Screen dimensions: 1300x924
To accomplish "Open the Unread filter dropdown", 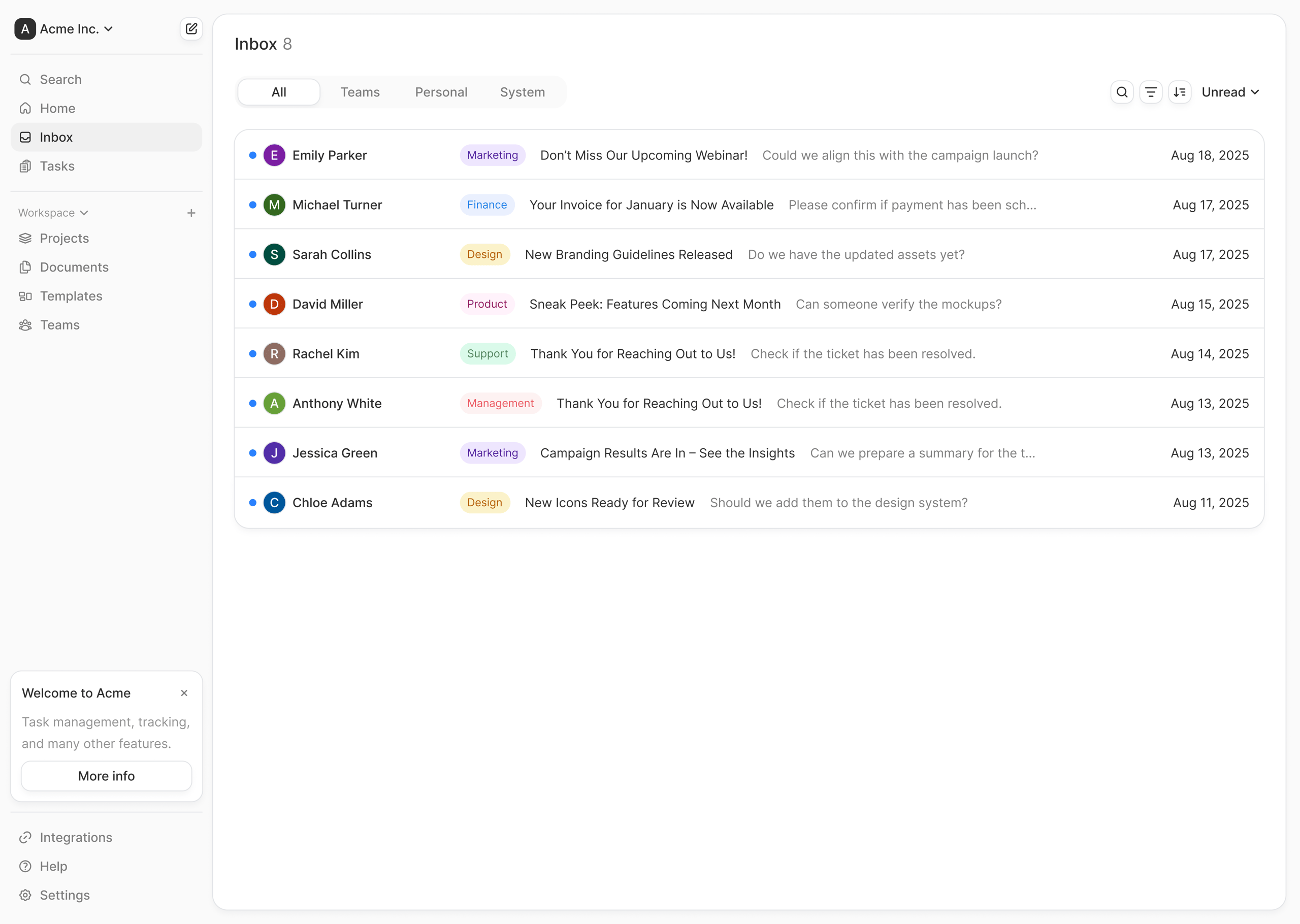I will (1230, 92).
